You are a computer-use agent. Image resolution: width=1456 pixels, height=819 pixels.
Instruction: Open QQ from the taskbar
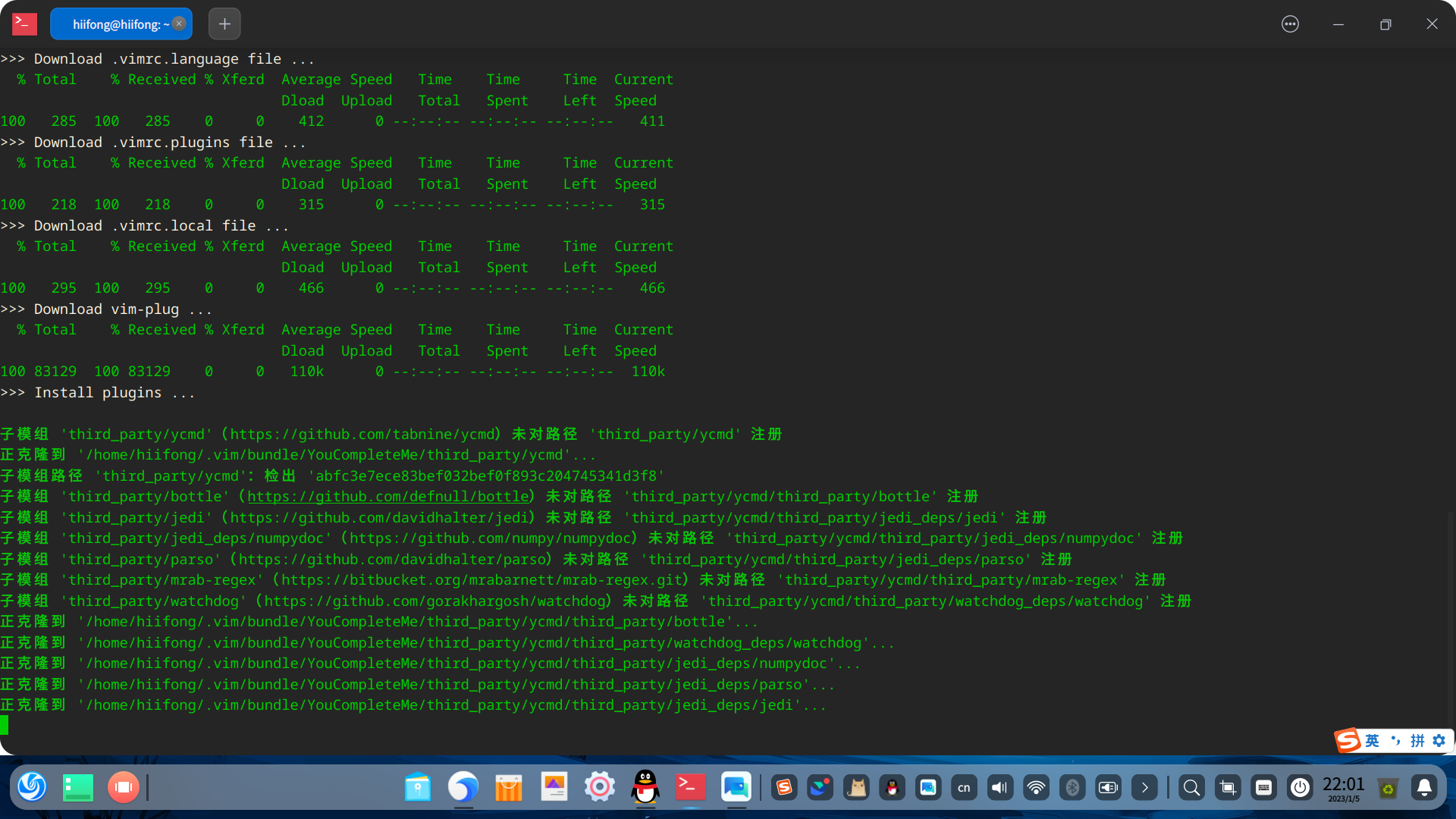click(645, 787)
